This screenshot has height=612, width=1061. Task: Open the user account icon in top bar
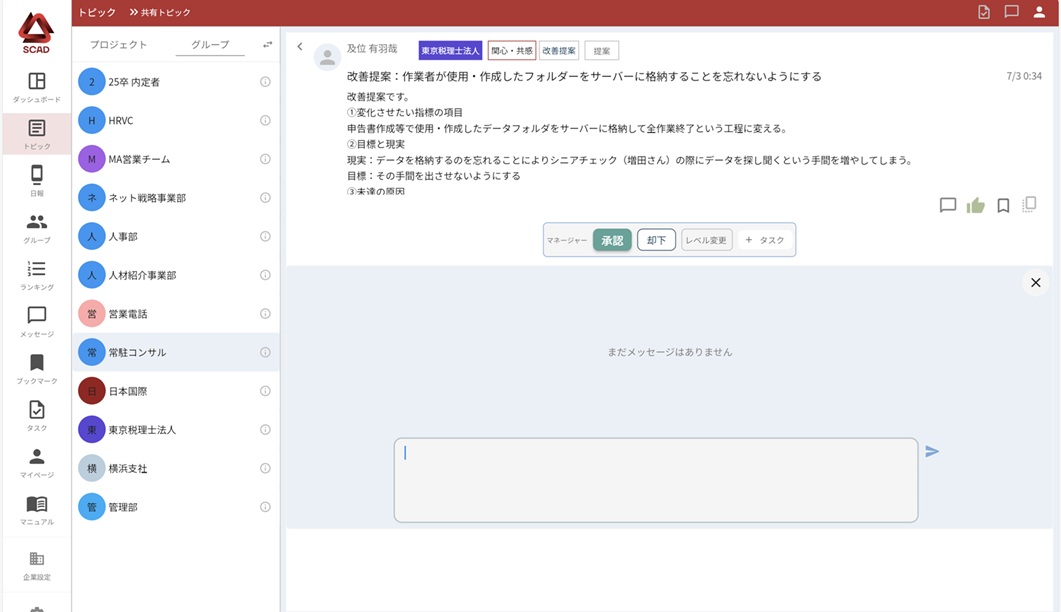pyautogui.click(x=1039, y=12)
